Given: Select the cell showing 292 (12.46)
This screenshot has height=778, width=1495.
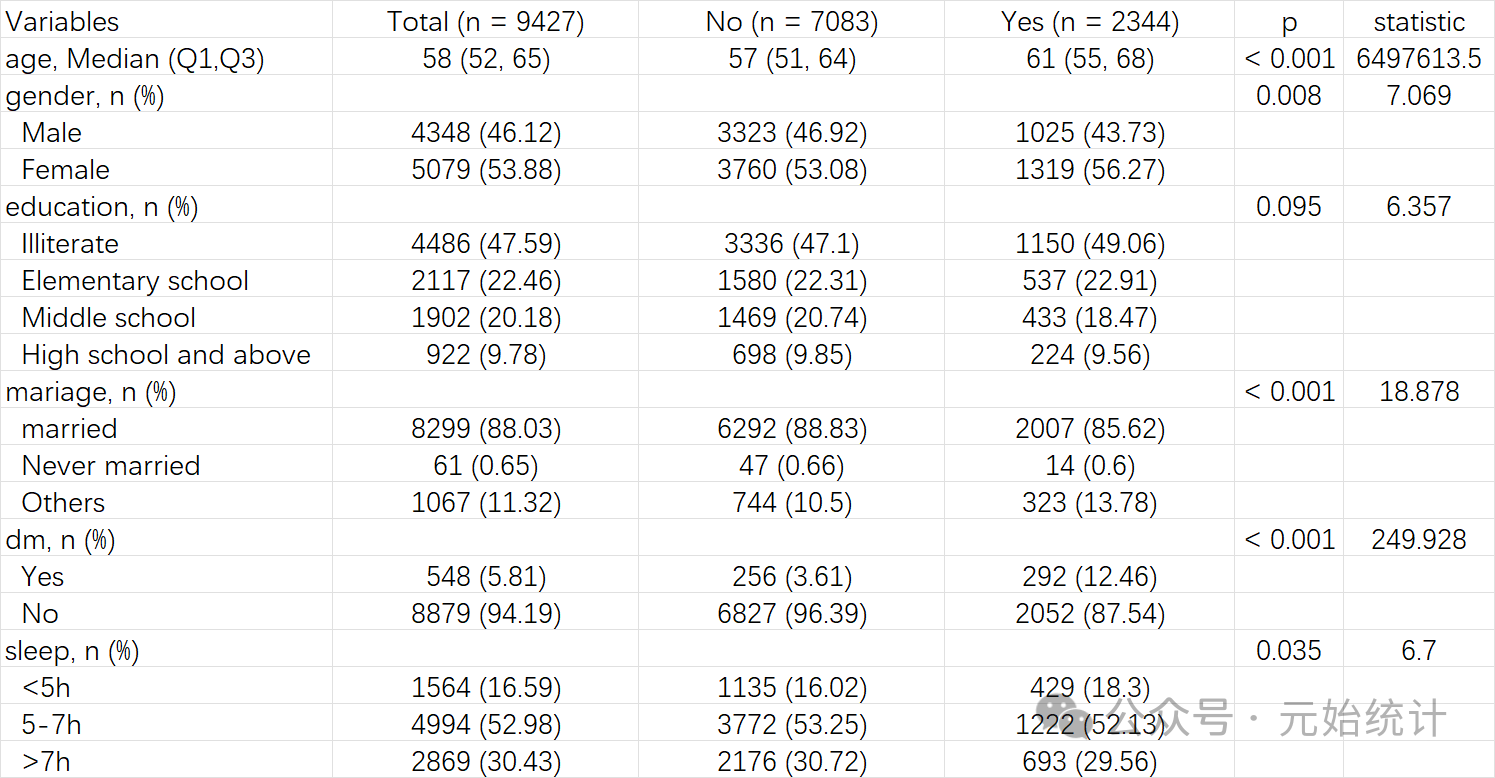Looking at the screenshot, I should point(1089,577).
